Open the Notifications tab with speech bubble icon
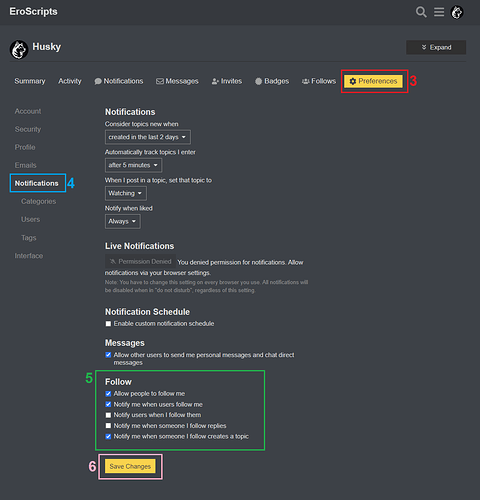The height and width of the screenshot is (500, 480). click(x=119, y=81)
